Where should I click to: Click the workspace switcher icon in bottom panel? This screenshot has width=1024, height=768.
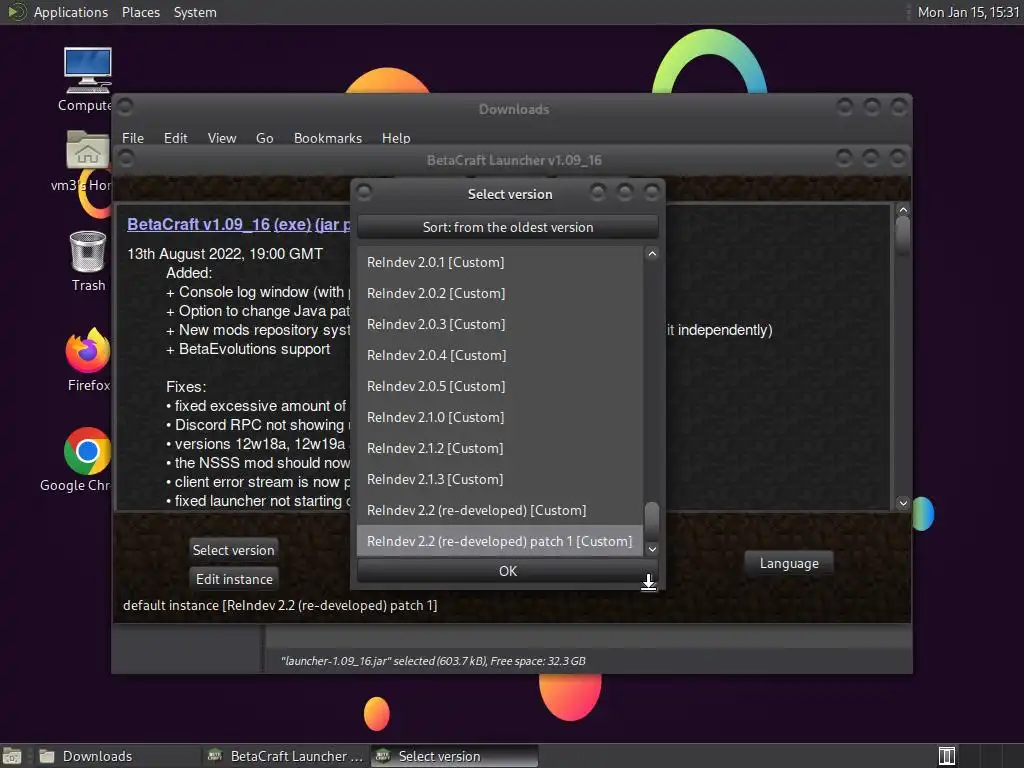[x=947, y=756]
